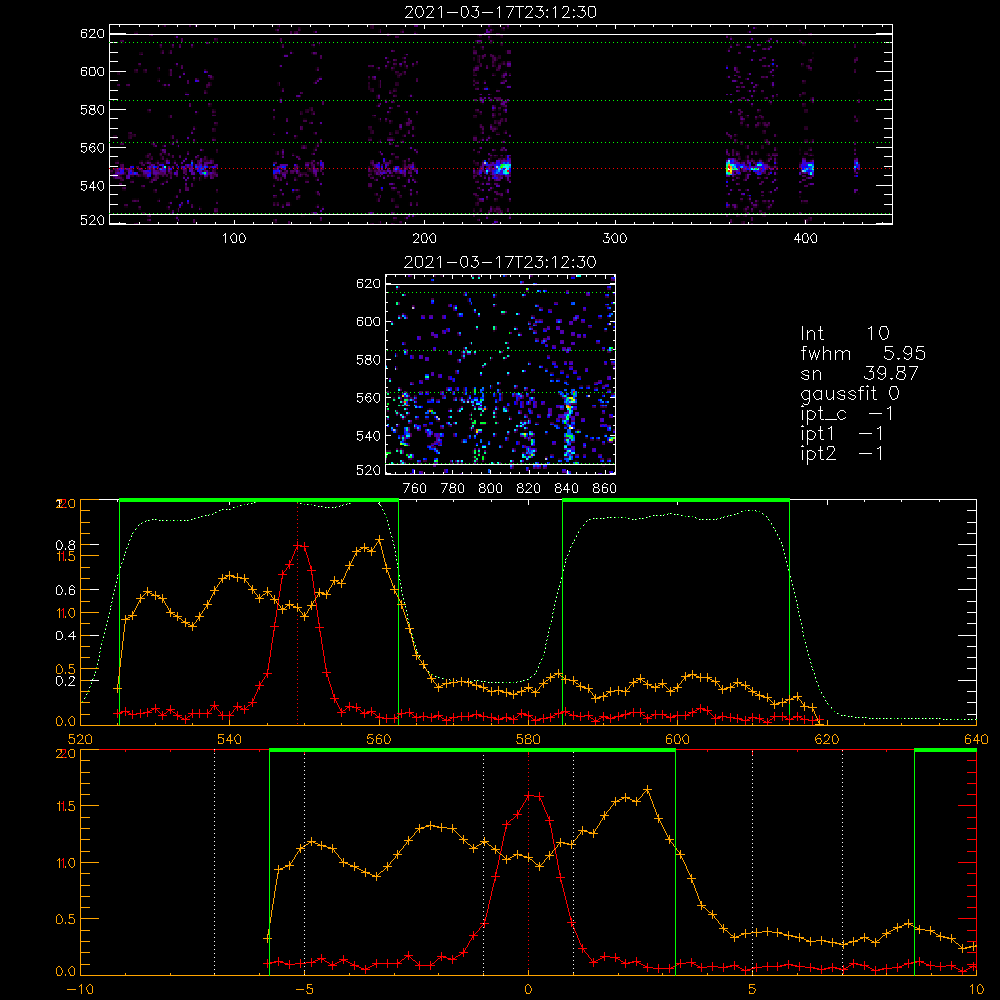The width and height of the screenshot is (1000, 1000).
Task: Click the orange curve maximum in bottom plot
Action: pos(648,790)
